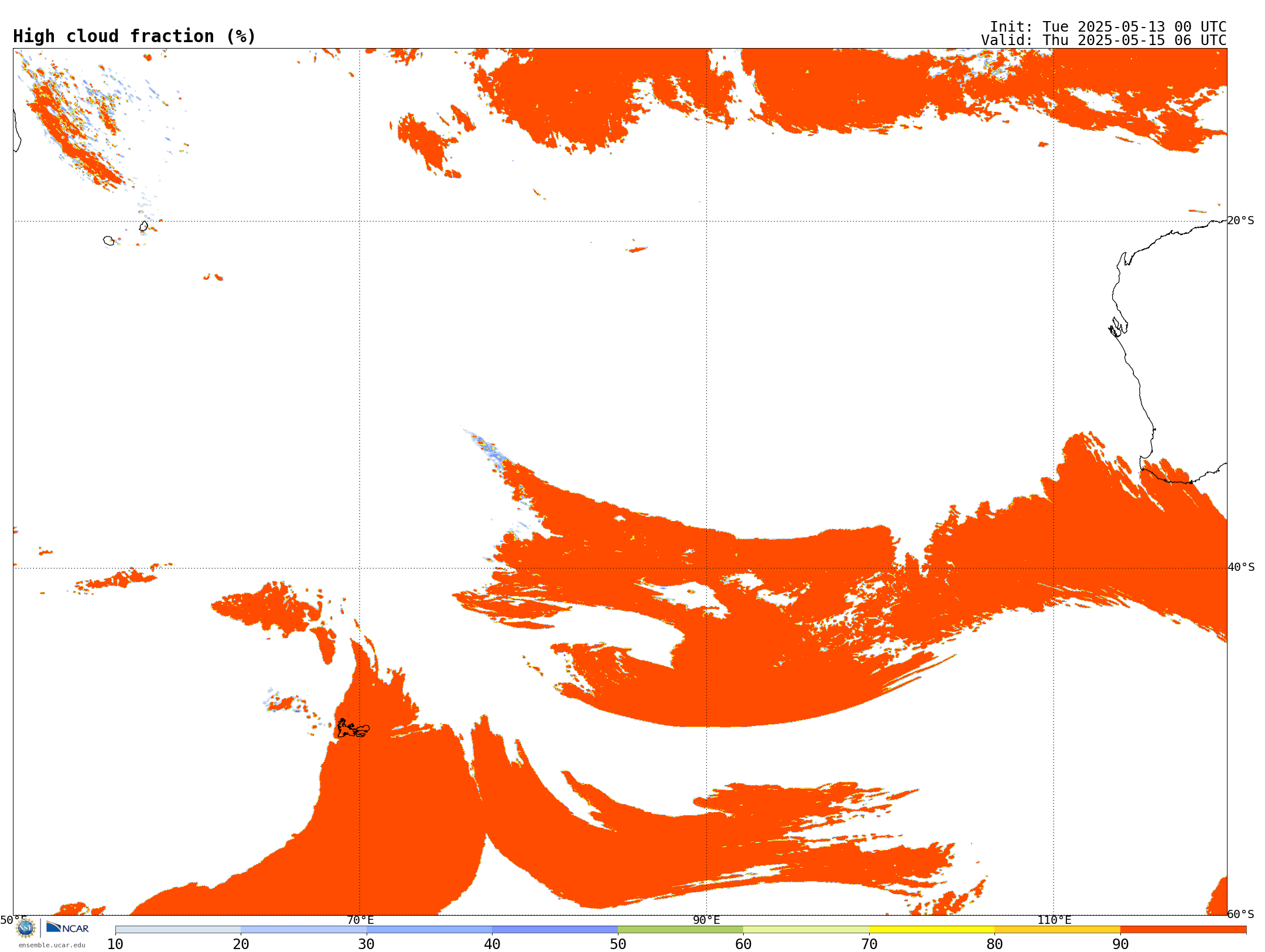Click the colorbar tick label 70

point(869,944)
